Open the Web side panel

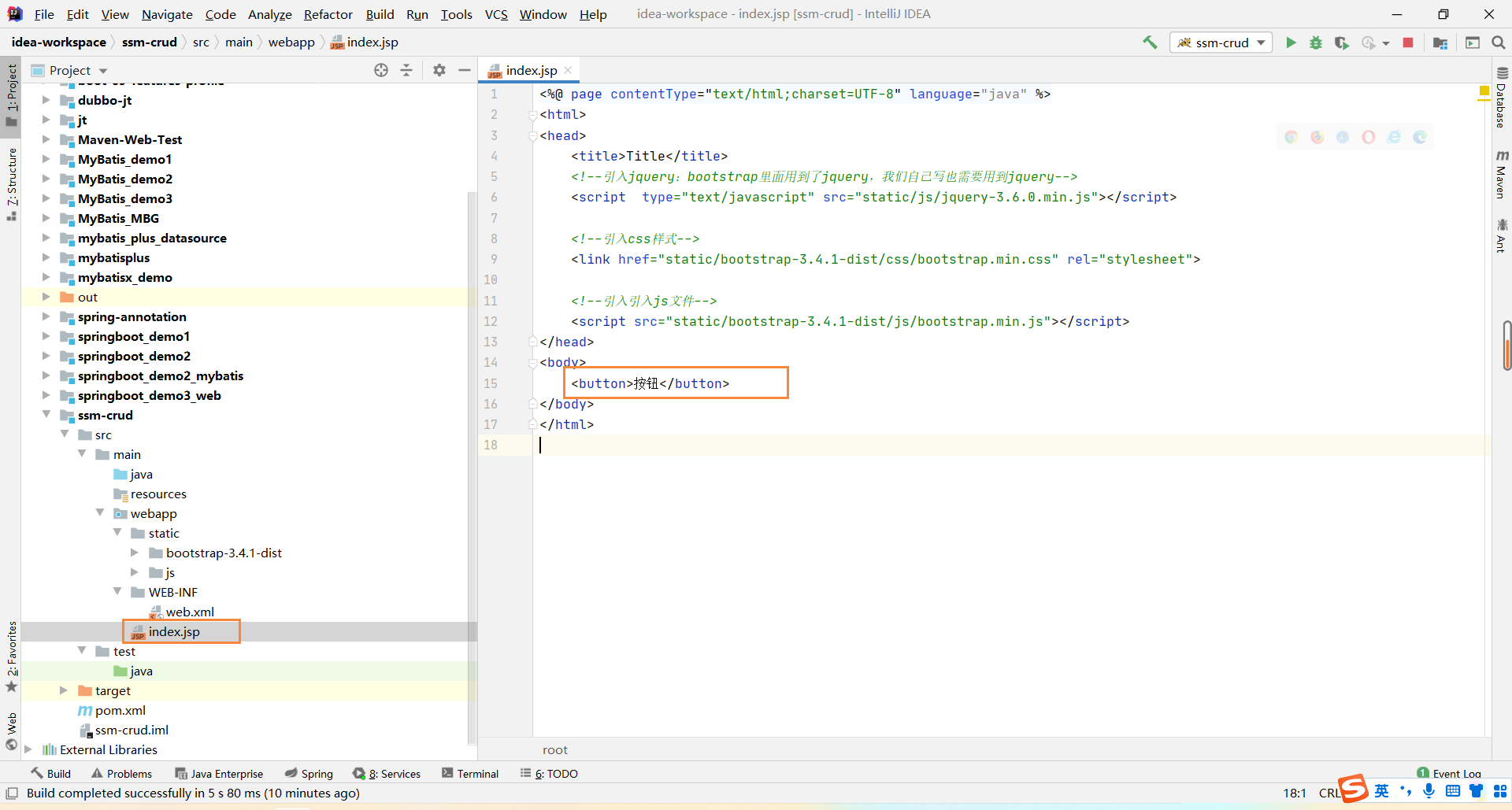pos(11,731)
